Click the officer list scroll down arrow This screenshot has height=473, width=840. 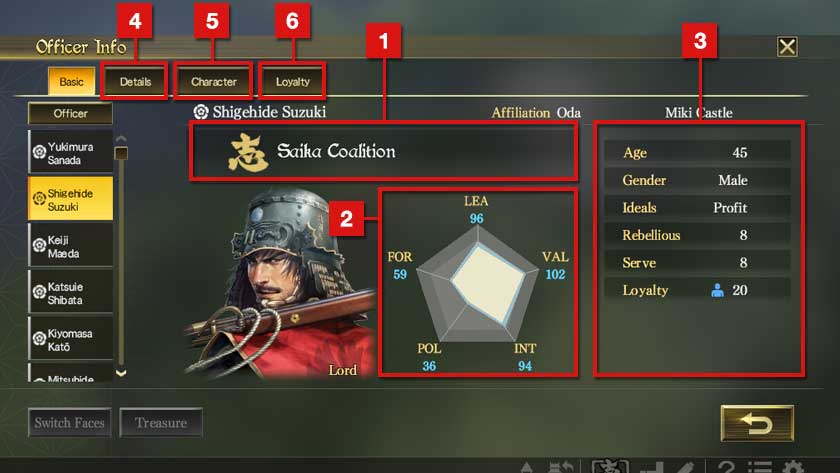[x=122, y=373]
